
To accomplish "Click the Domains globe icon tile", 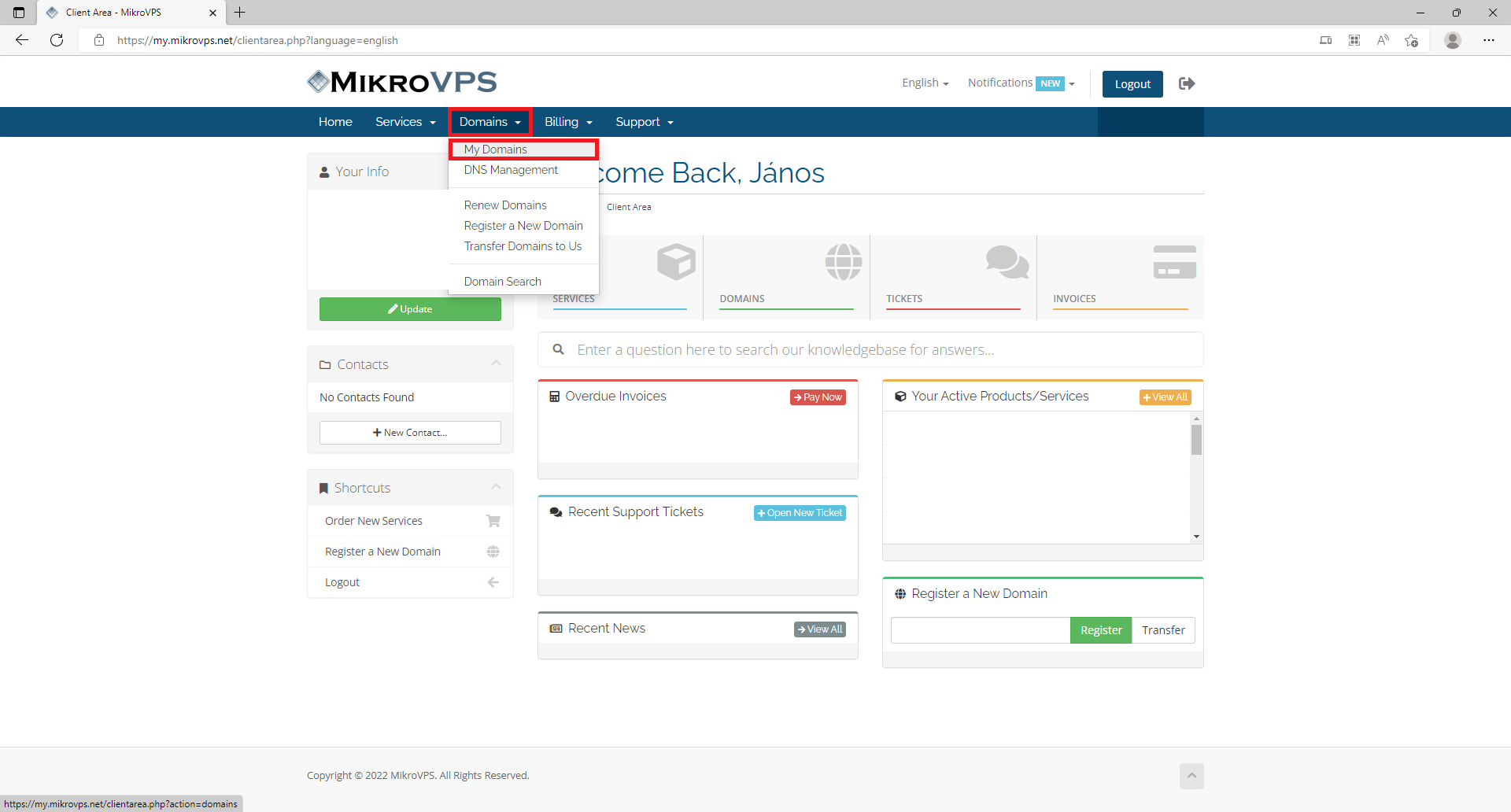I will click(844, 262).
